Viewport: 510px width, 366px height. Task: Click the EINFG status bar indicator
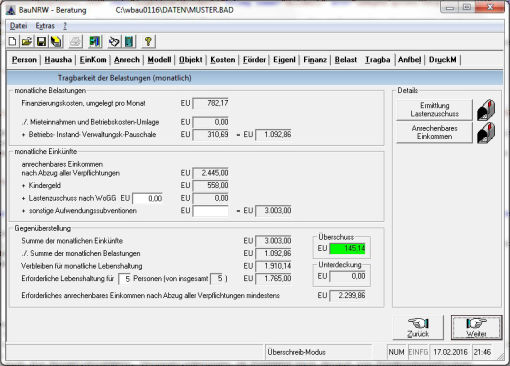click(418, 352)
